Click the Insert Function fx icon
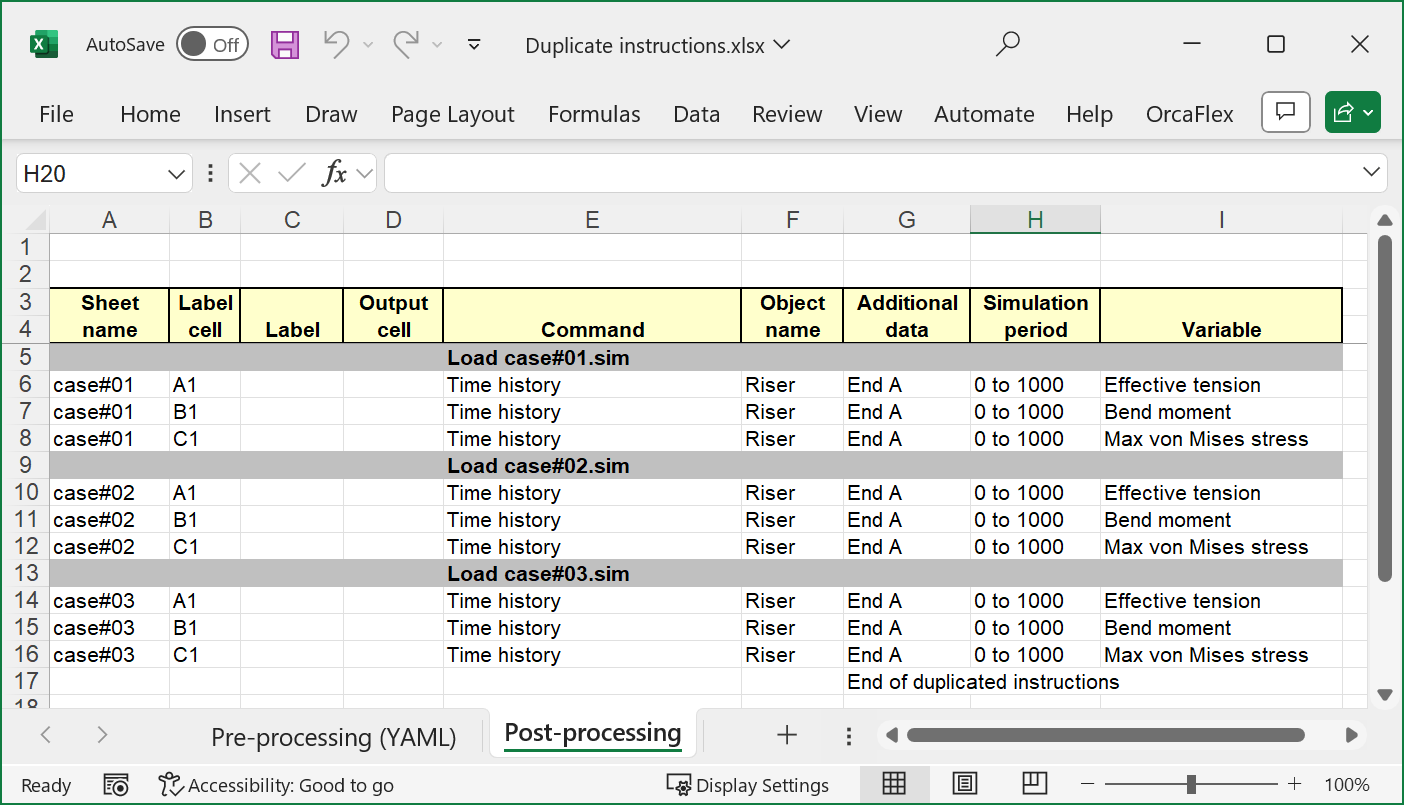The image size is (1404, 805). click(x=334, y=174)
